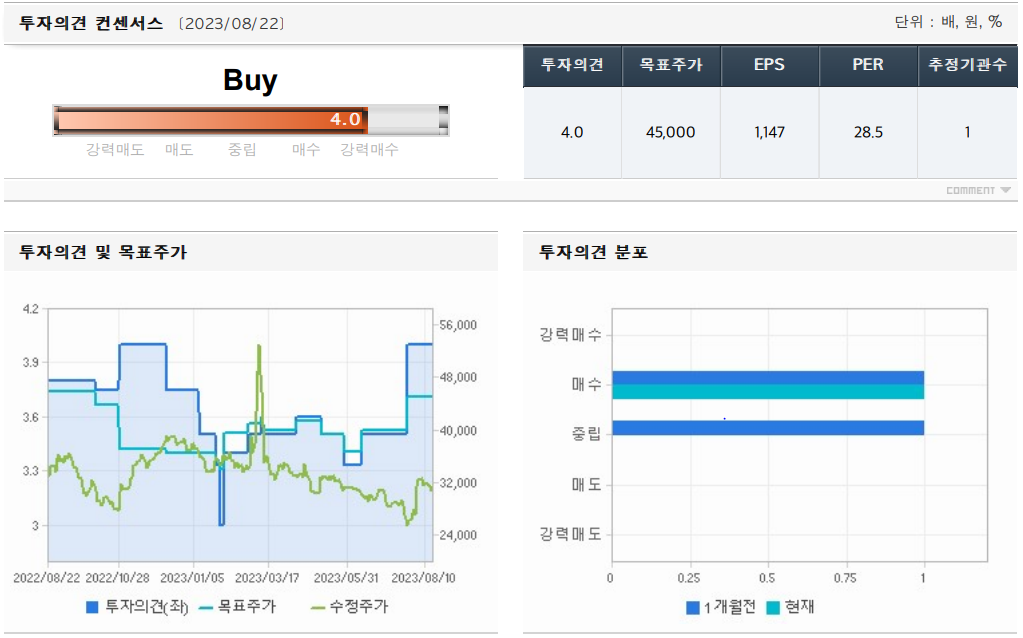
Task: Click the 투자의견 column header
Action: [x=572, y=65]
